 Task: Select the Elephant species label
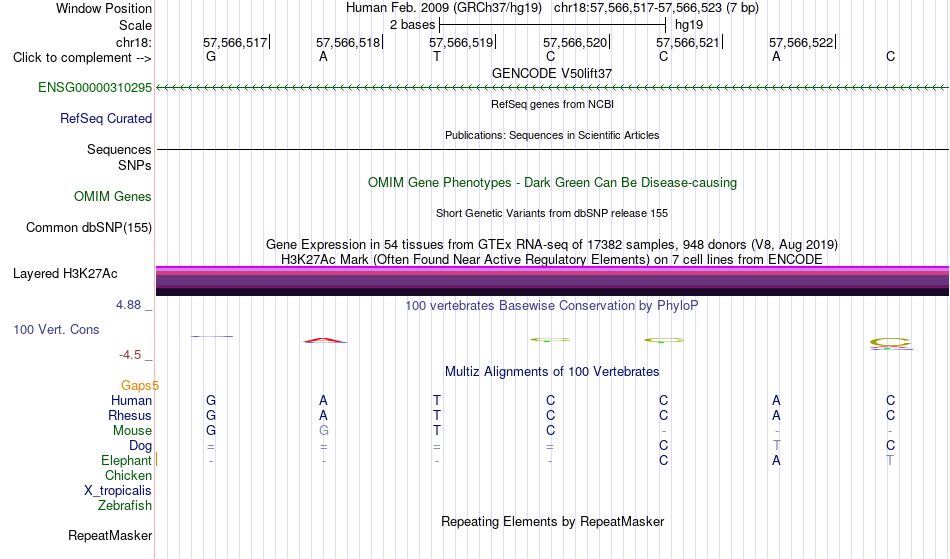pyautogui.click(x=126, y=461)
